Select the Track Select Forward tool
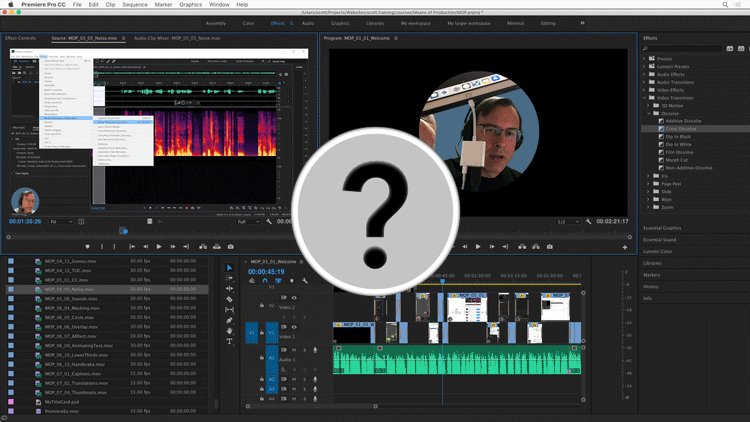The image size is (750, 422). point(230,278)
